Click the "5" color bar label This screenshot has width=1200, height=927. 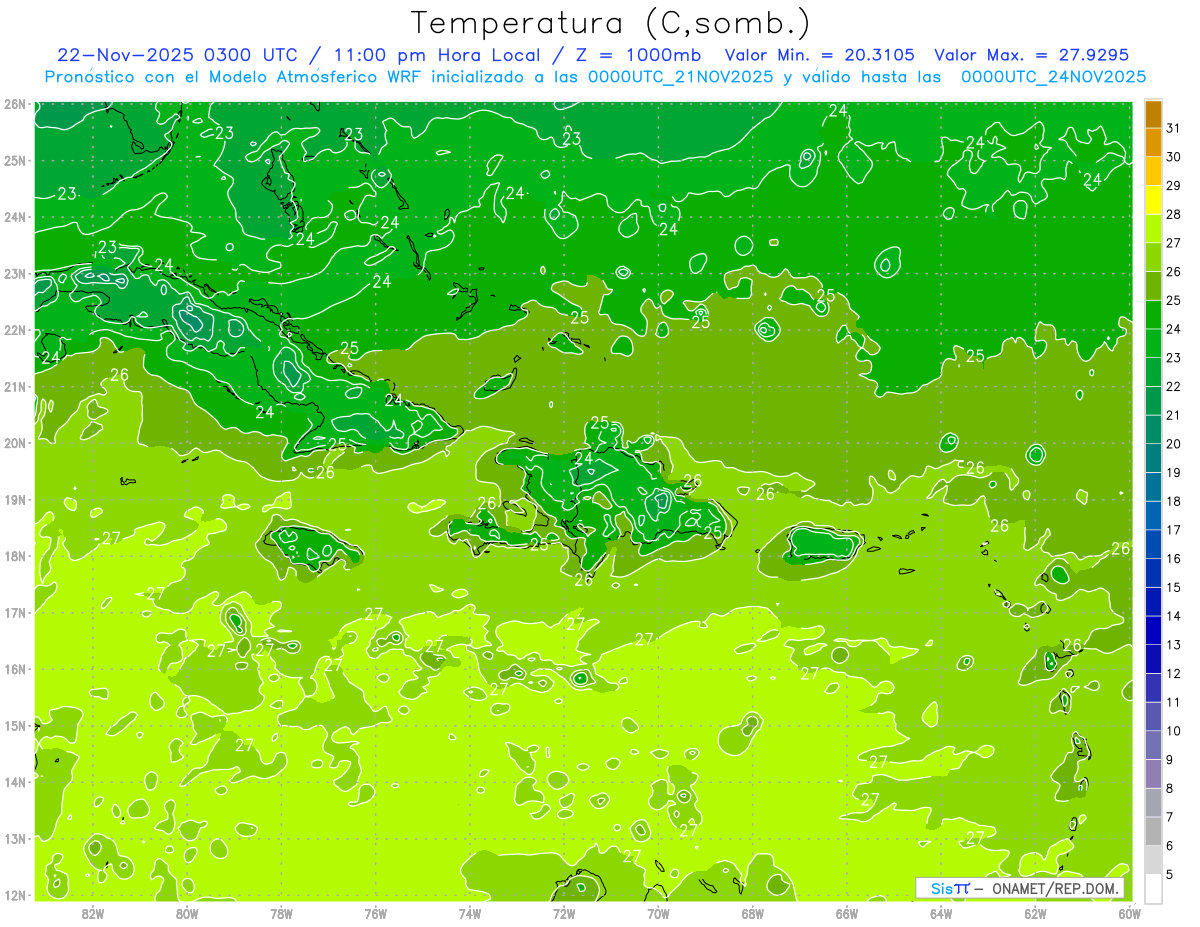click(1170, 874)
